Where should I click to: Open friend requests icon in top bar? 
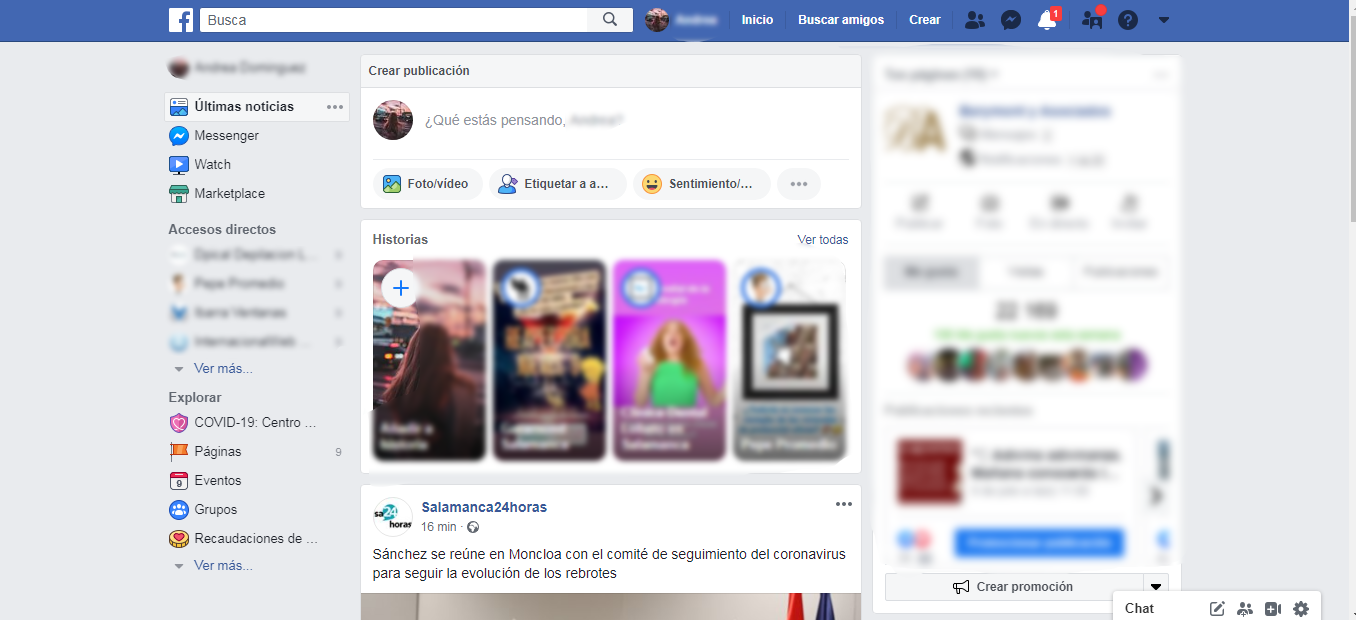(x=975, y=20)
